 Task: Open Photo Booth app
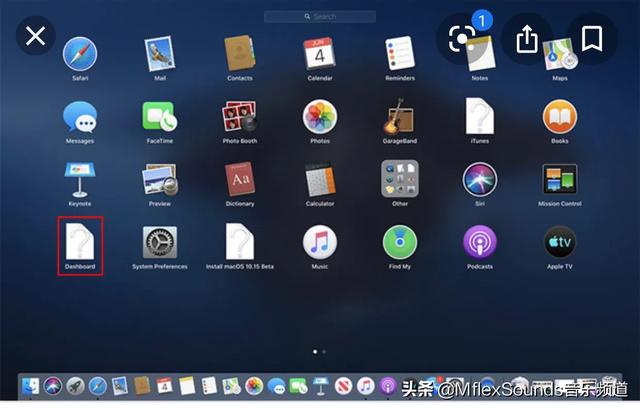pos(240,117)
